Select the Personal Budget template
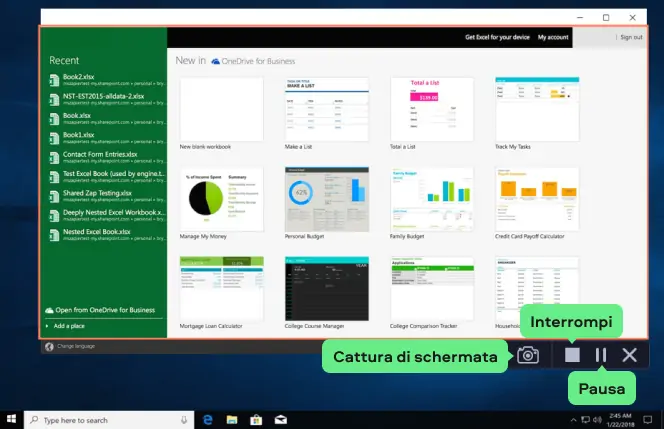The height and width of the screenshot is (429, 664). coord(326,203)
